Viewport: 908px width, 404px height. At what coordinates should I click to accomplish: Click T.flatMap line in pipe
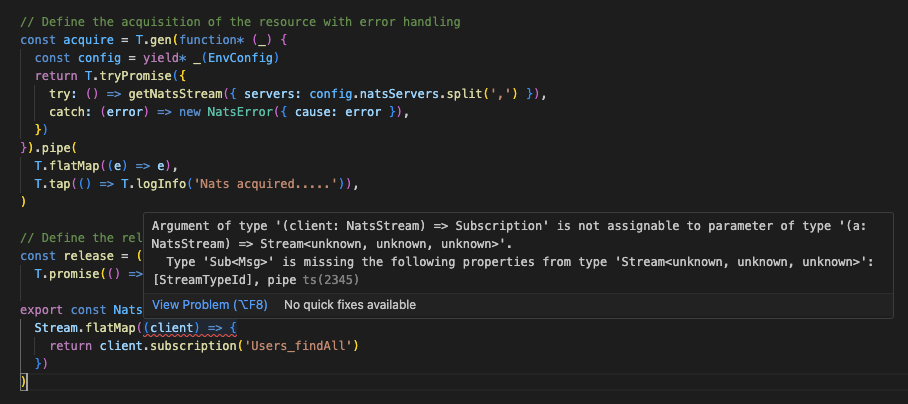coord(106,166)
